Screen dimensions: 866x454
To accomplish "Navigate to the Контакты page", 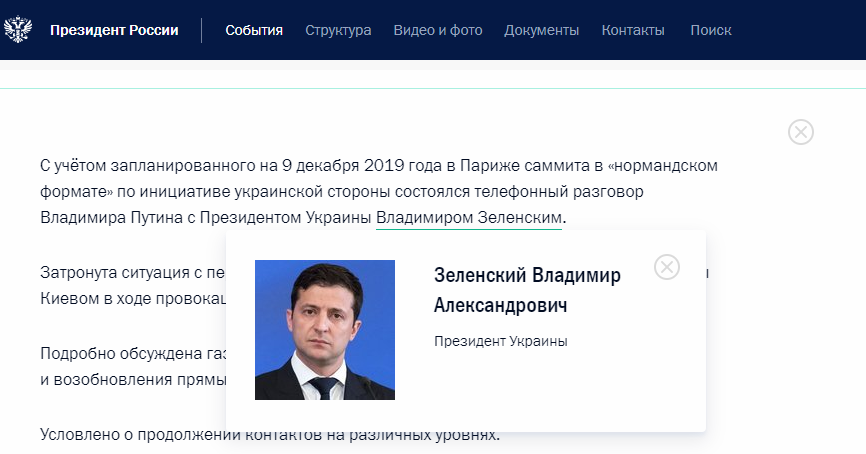I will (x=633, y=30).
